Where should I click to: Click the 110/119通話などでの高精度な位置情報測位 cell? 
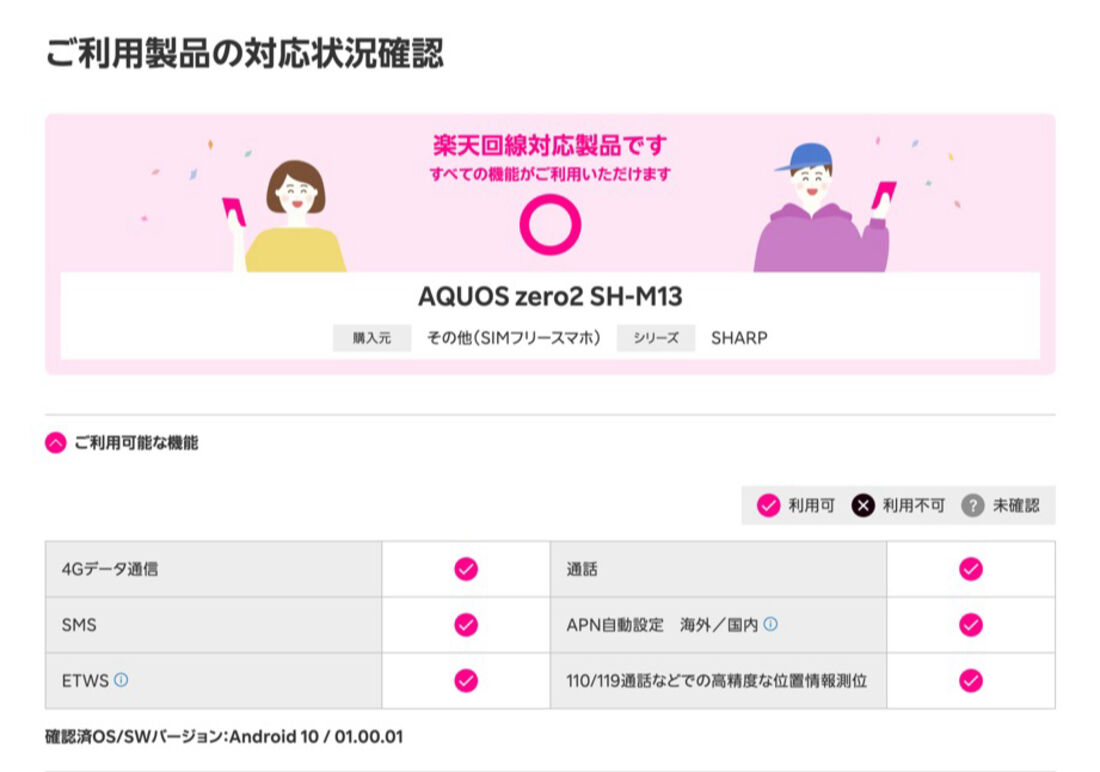[x=718, y=681]
